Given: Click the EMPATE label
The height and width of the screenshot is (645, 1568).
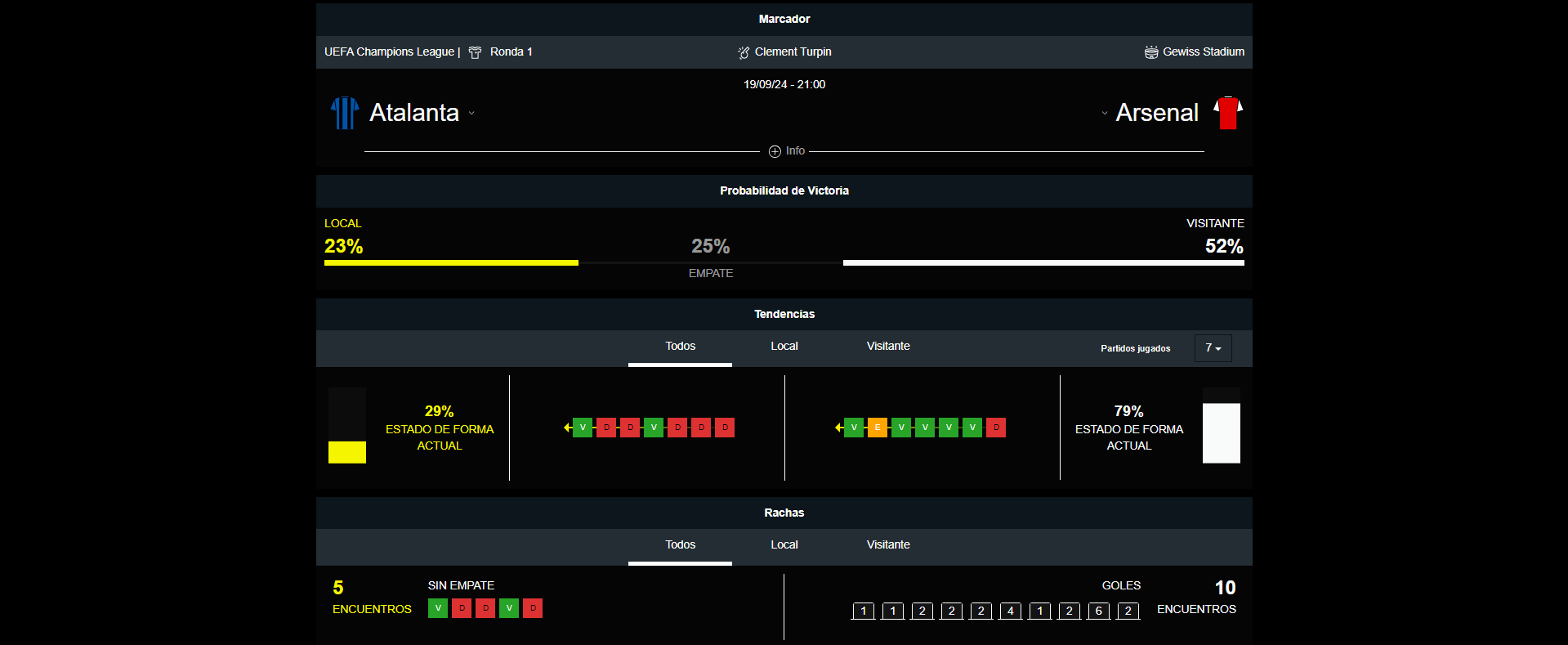Looking at the screenshot, I should (711, 274).
